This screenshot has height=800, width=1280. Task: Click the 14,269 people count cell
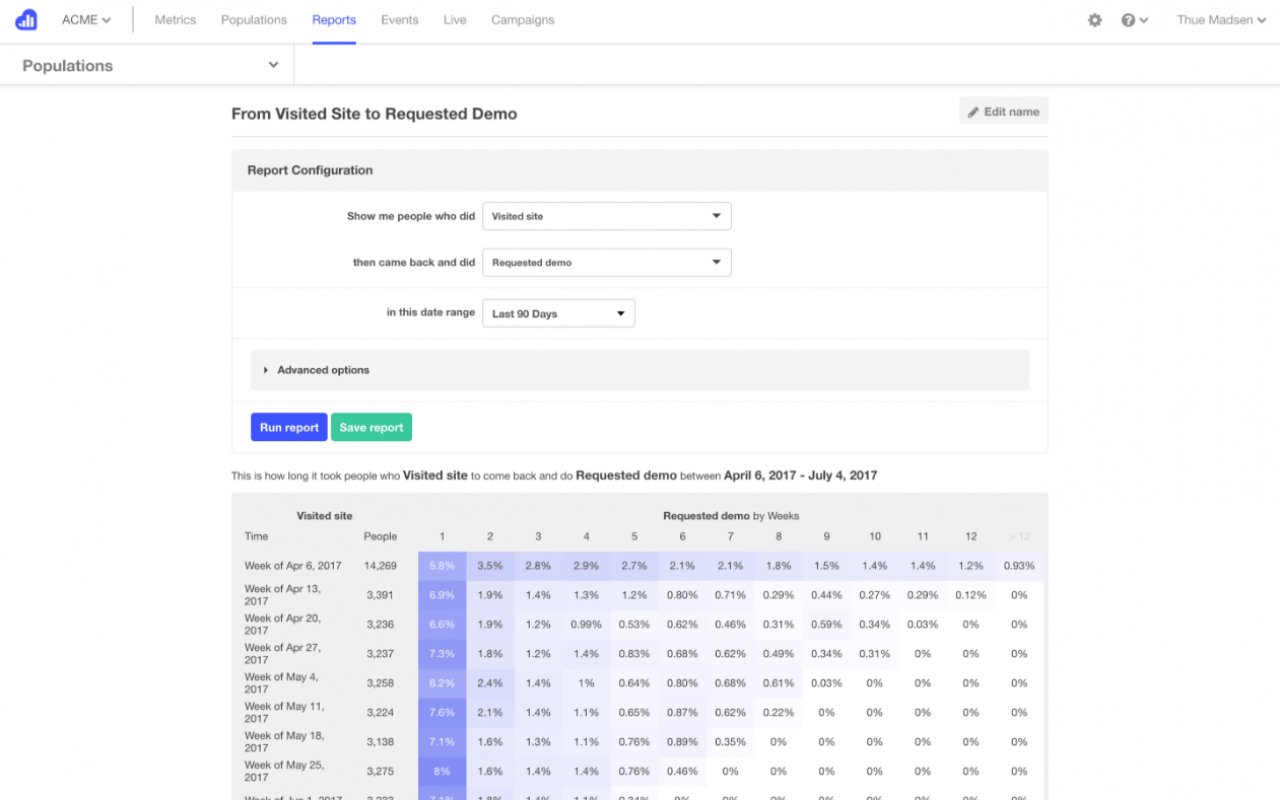point(380,566)
